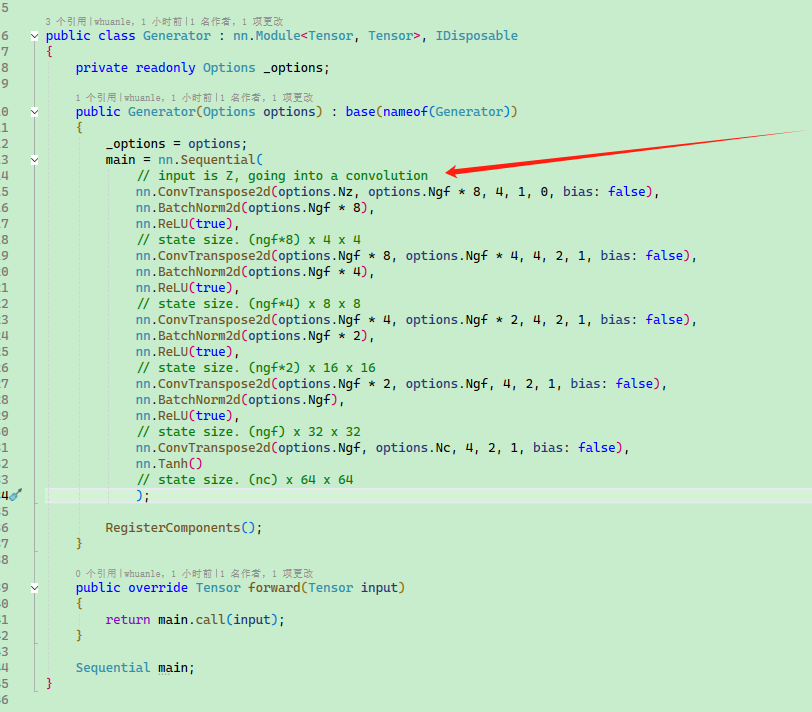Collapse the forward method fold chevron
This screenshot has height=712, width=812.
[35, 588]
